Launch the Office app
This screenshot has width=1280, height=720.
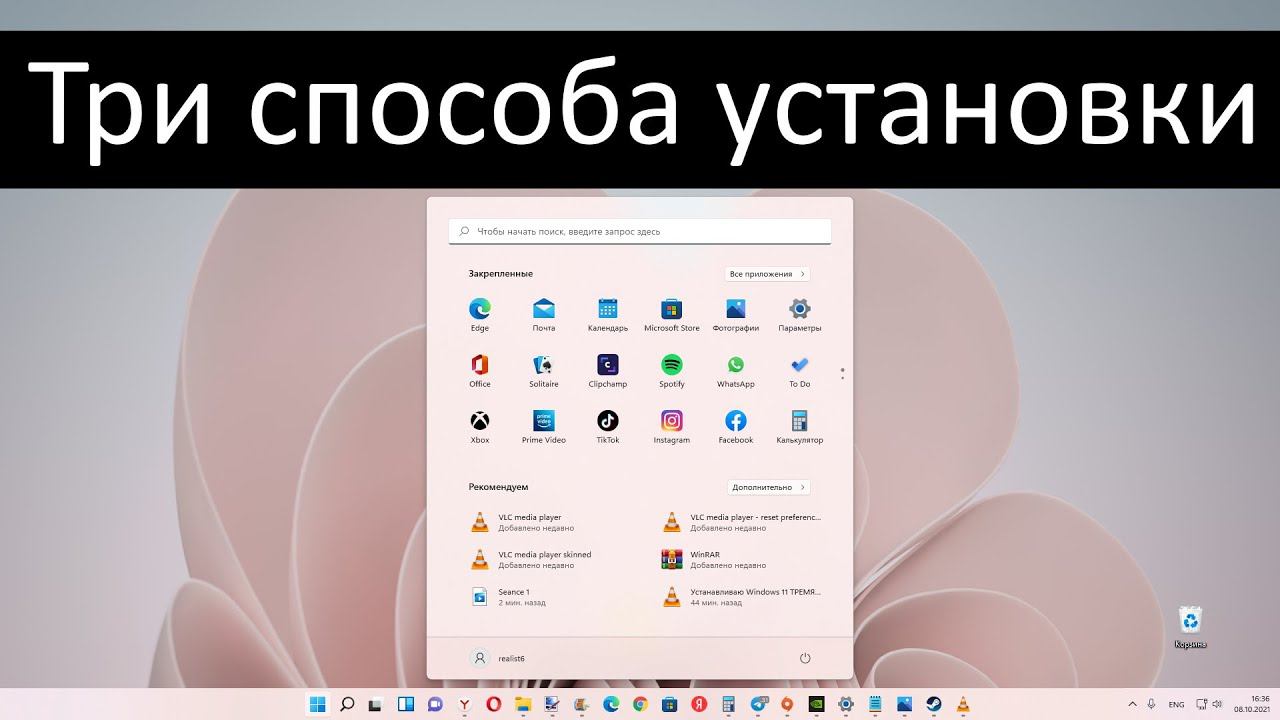[x=480, y=371]
